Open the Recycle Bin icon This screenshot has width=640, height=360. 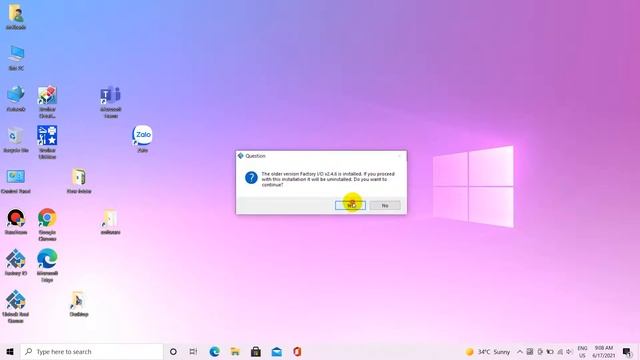point(16,140)
